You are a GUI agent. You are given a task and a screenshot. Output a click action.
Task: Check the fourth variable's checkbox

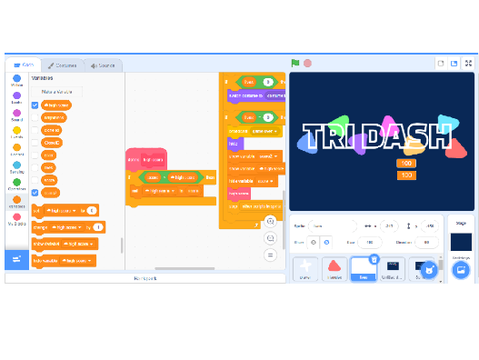pos(35,143)
